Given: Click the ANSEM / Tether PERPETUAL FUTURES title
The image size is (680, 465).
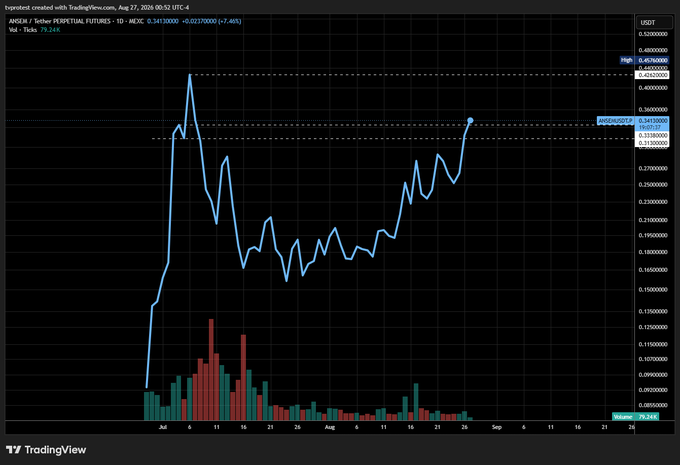Looking at the screenshot, I should (76, 21).
